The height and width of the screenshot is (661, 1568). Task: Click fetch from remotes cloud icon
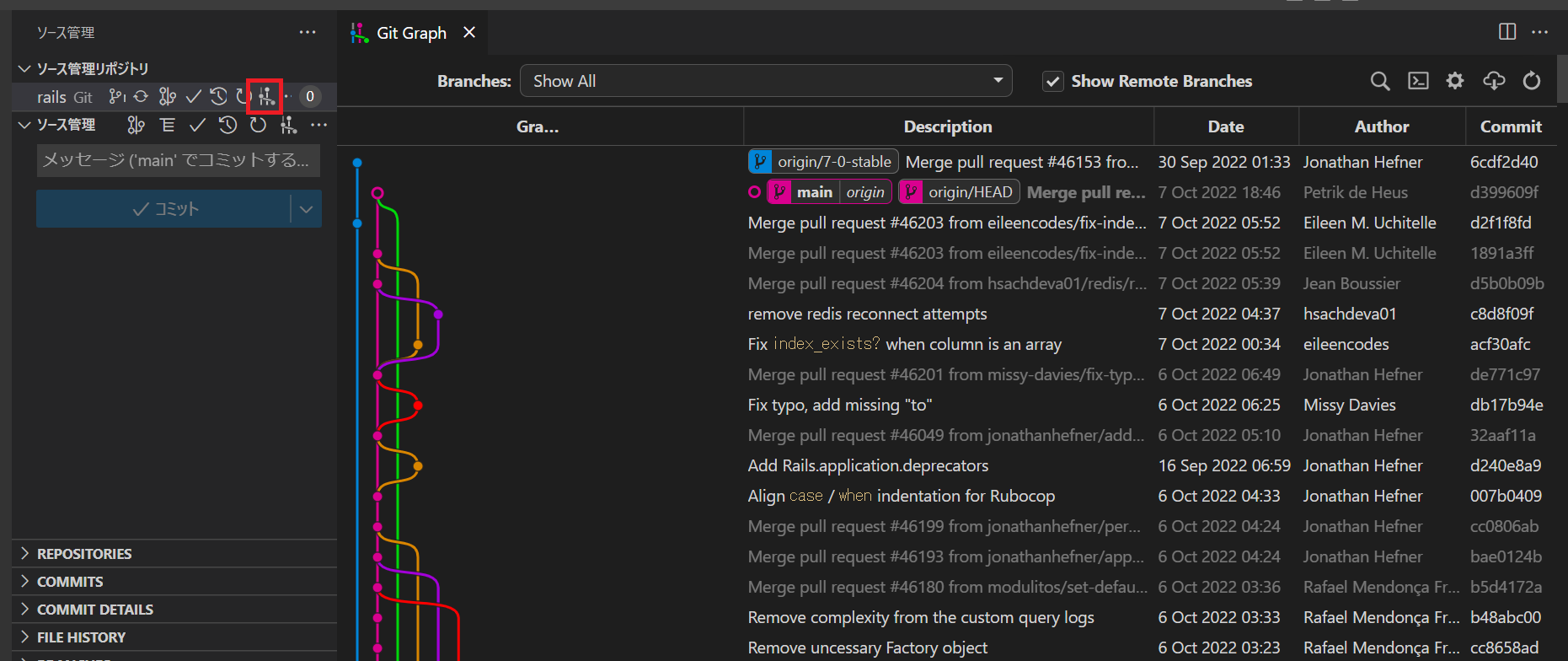[x=1494, y=81]
